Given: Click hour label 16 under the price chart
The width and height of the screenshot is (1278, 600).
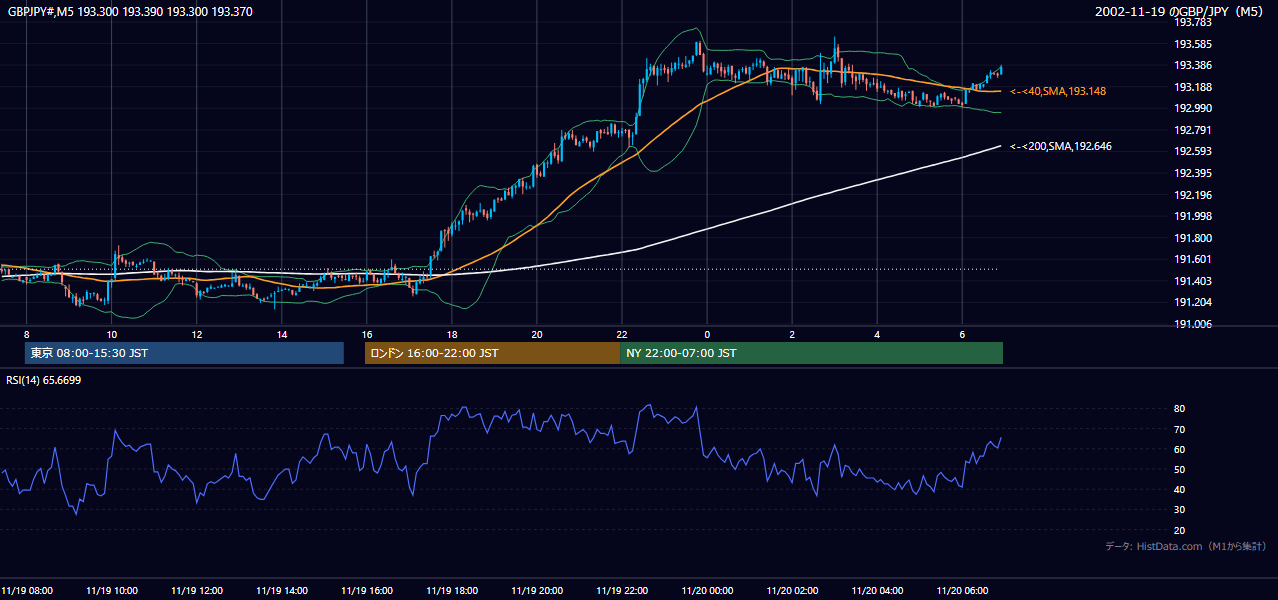Looking at the screenshot, I should 367,334.
